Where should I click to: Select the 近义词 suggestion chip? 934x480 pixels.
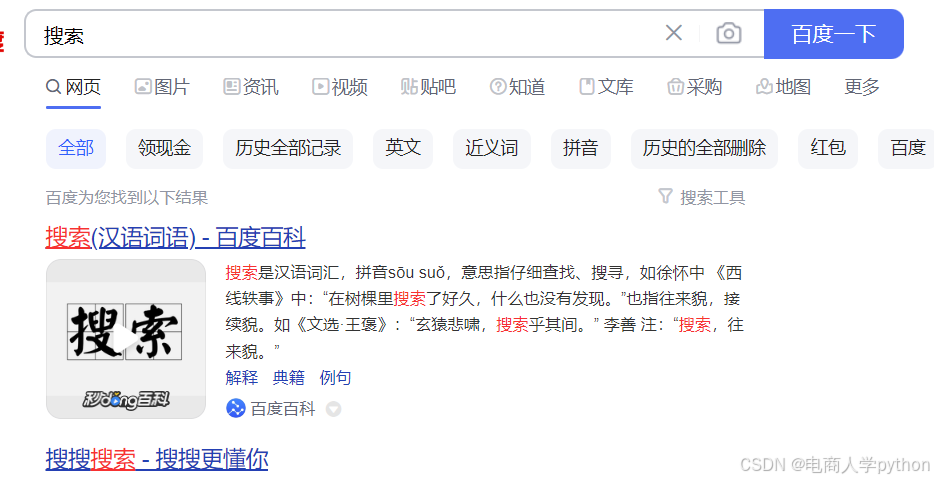click(491, 148)
